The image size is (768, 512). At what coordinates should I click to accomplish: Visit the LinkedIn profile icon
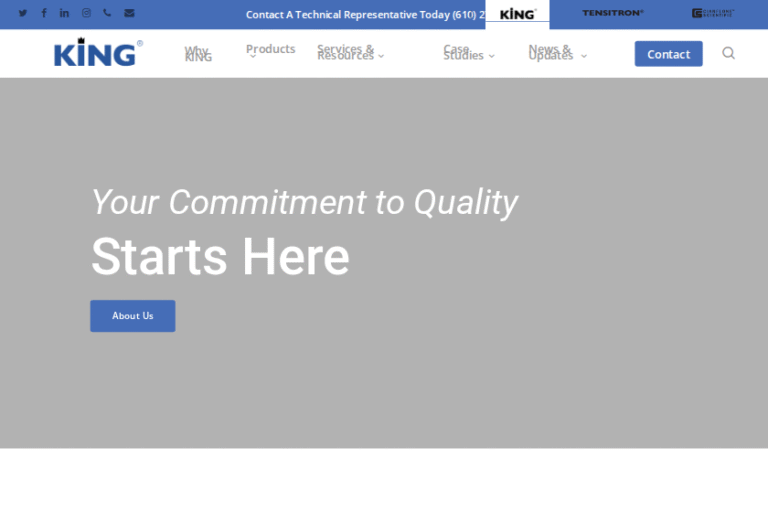pyautogui.click(x=65, y=13)
